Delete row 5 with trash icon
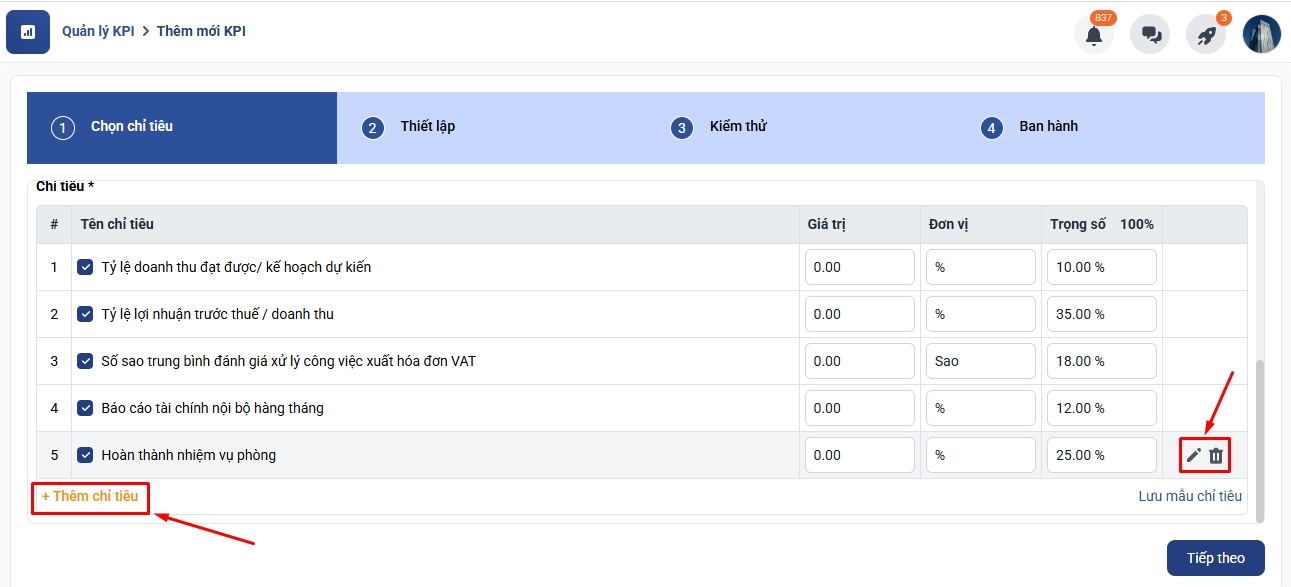Screen dimensions: 1291x587 [1216, 456]
